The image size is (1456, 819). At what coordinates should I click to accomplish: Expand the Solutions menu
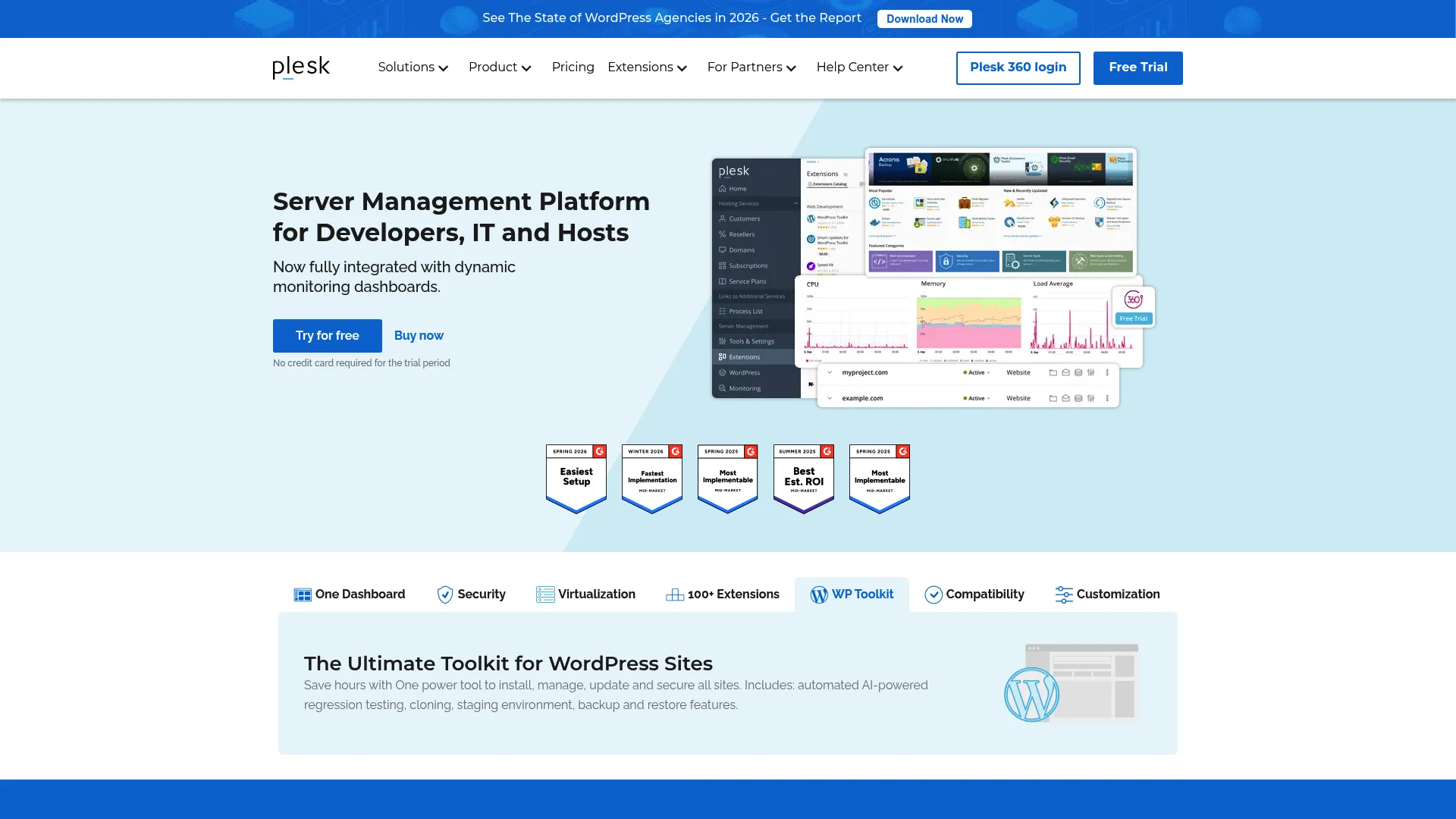click(413, 67)
